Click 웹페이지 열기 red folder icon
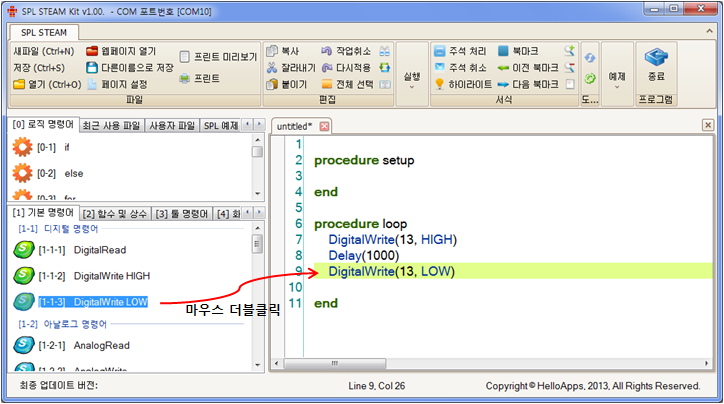The width and height of the screenshot is (724, 404). point(92,51)
